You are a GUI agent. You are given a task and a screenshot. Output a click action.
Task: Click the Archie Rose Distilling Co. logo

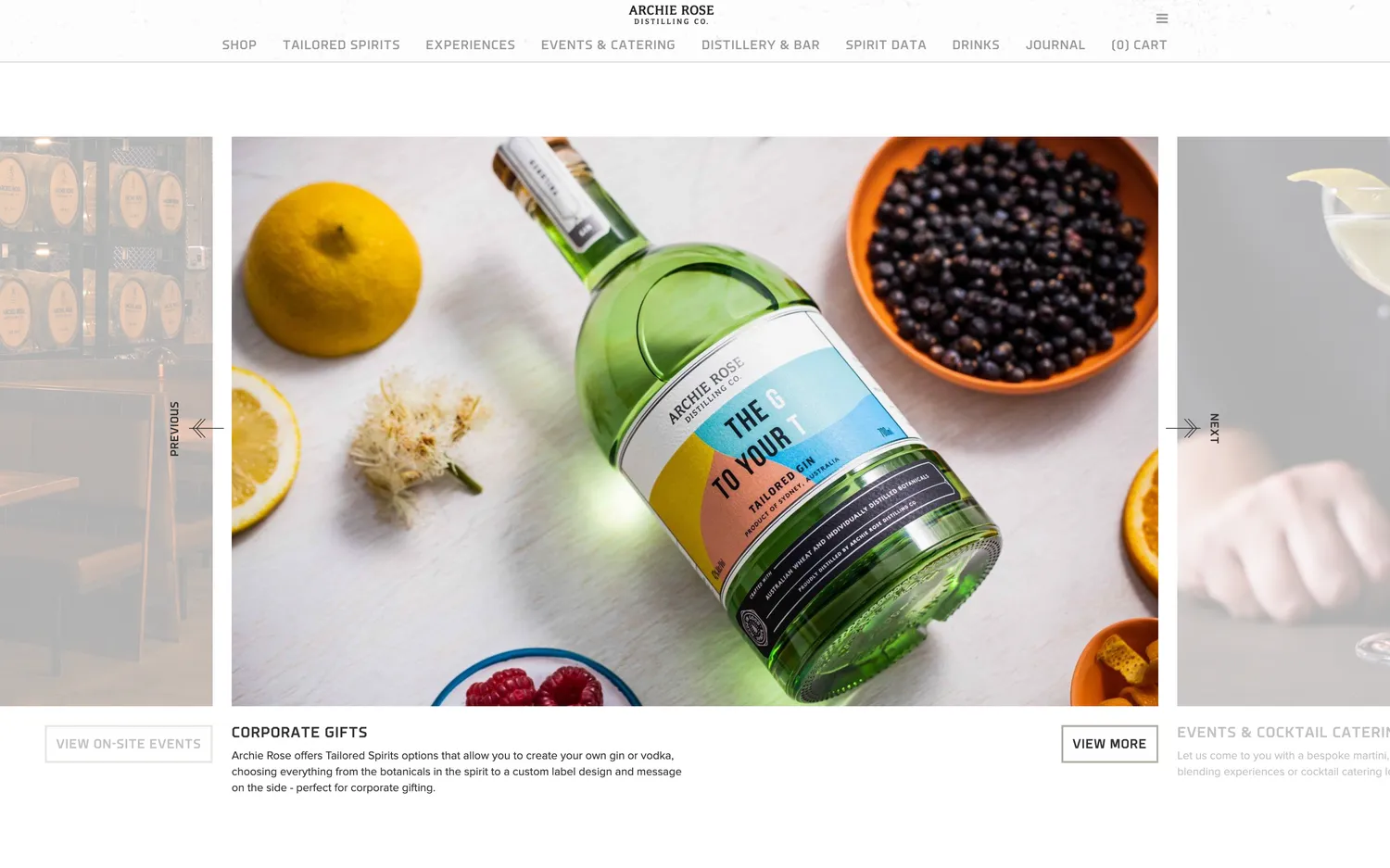(671, 15)
